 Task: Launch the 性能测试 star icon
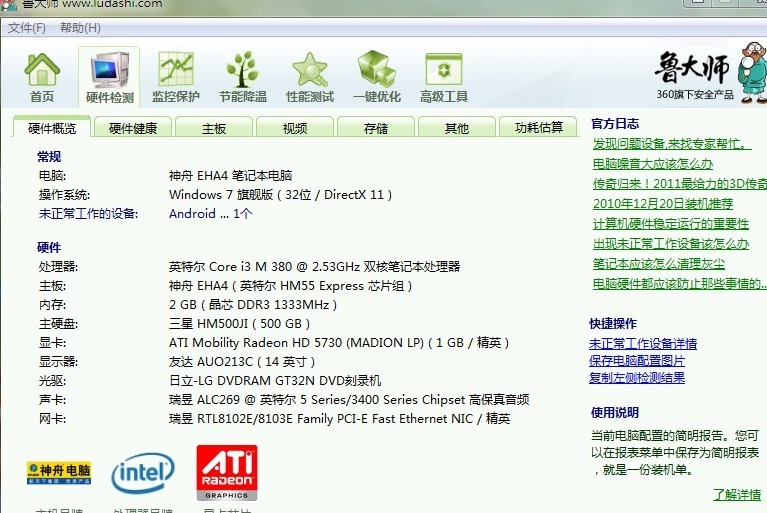[x=310, y=78]
